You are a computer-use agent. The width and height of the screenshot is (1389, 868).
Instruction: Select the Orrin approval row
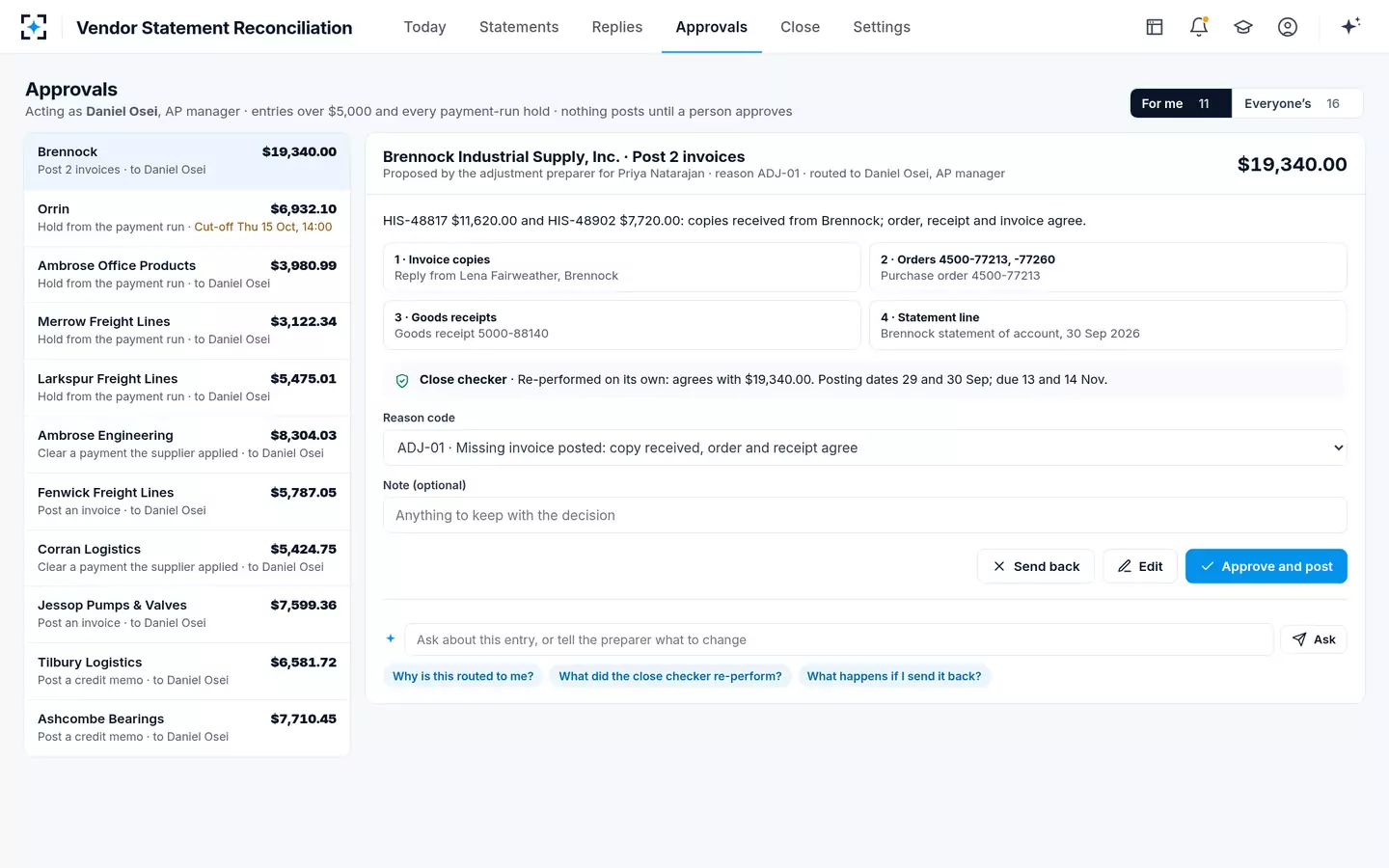pos(187,218)
